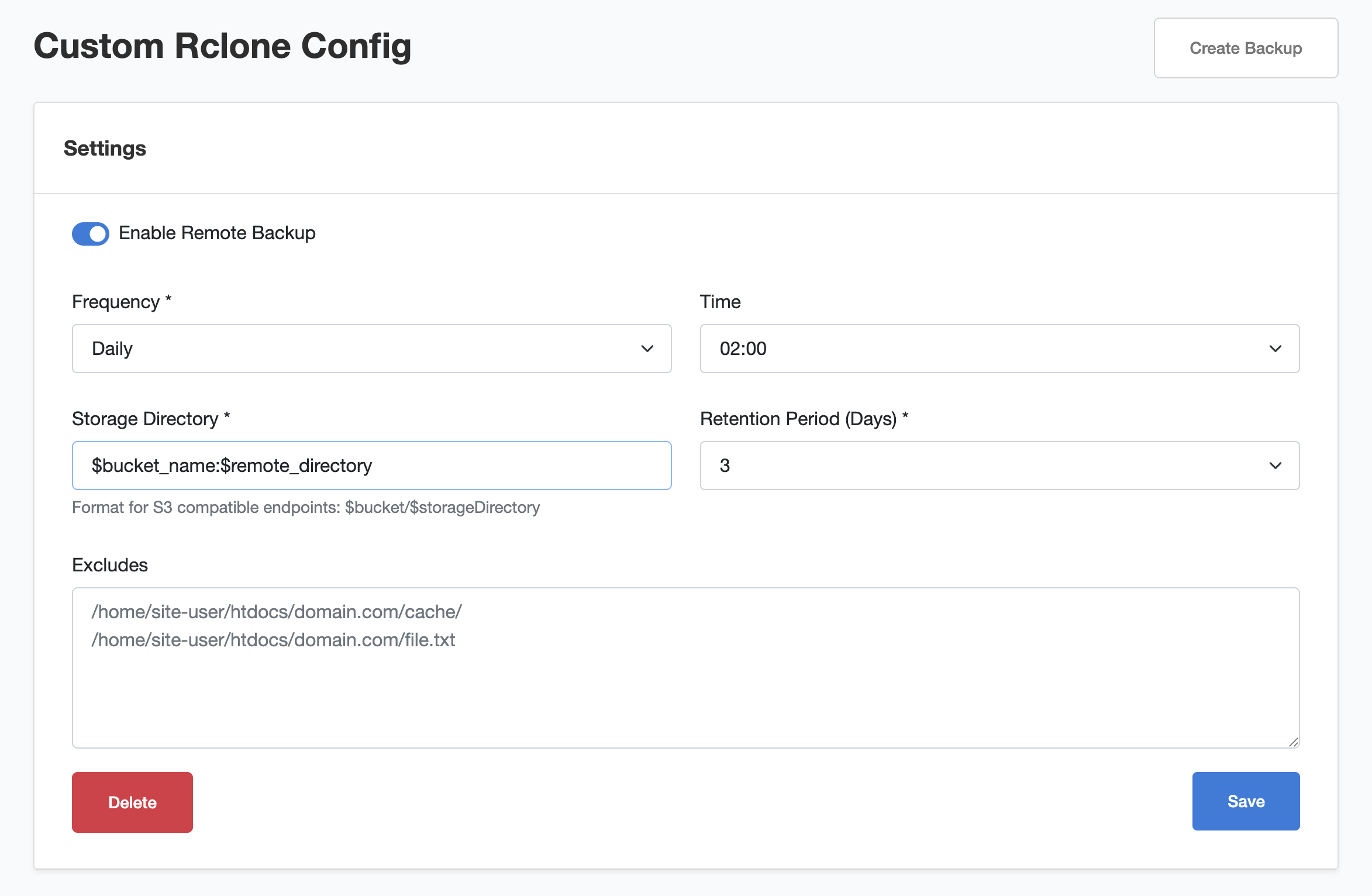Grab the Excludes textarea resize handle
This screenshot has width=1372, height=896.
point(1293,742)
